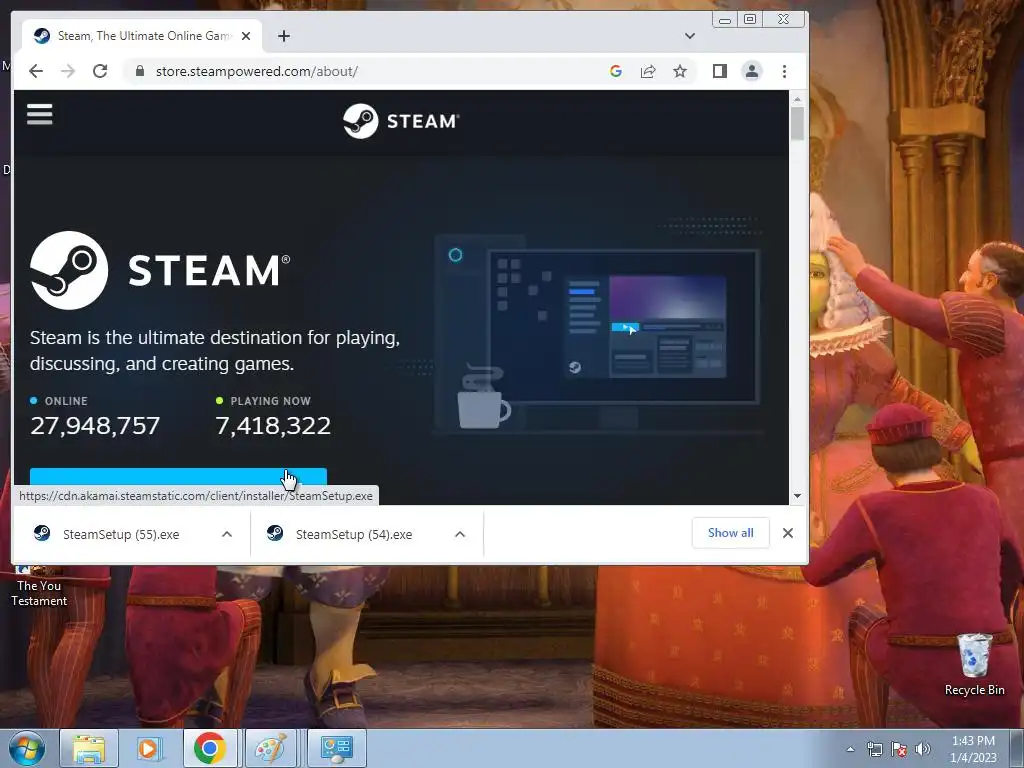Open Paint from the taskbar

(270, 748)
